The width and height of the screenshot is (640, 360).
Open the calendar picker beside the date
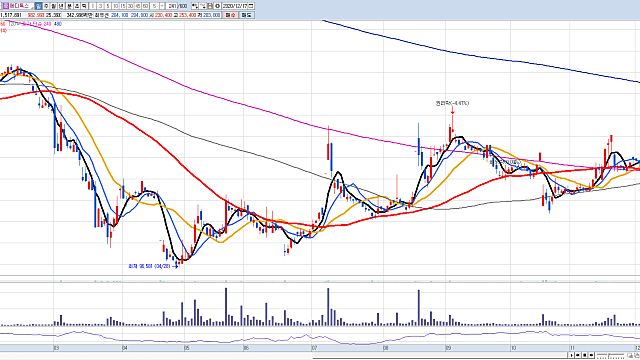(251, 6)
